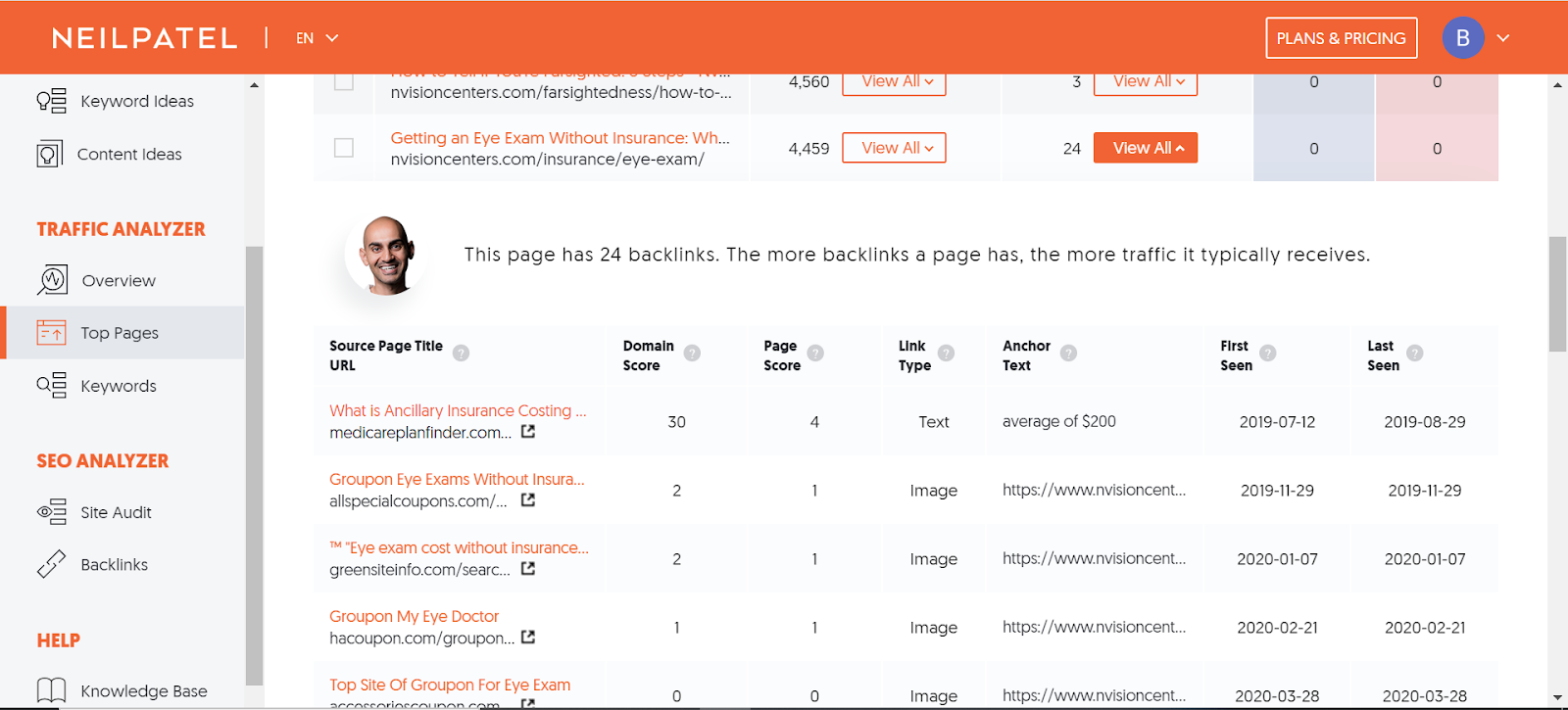
Task: Open allspecialcoupons.com external link icon
Action: point(528,500)
